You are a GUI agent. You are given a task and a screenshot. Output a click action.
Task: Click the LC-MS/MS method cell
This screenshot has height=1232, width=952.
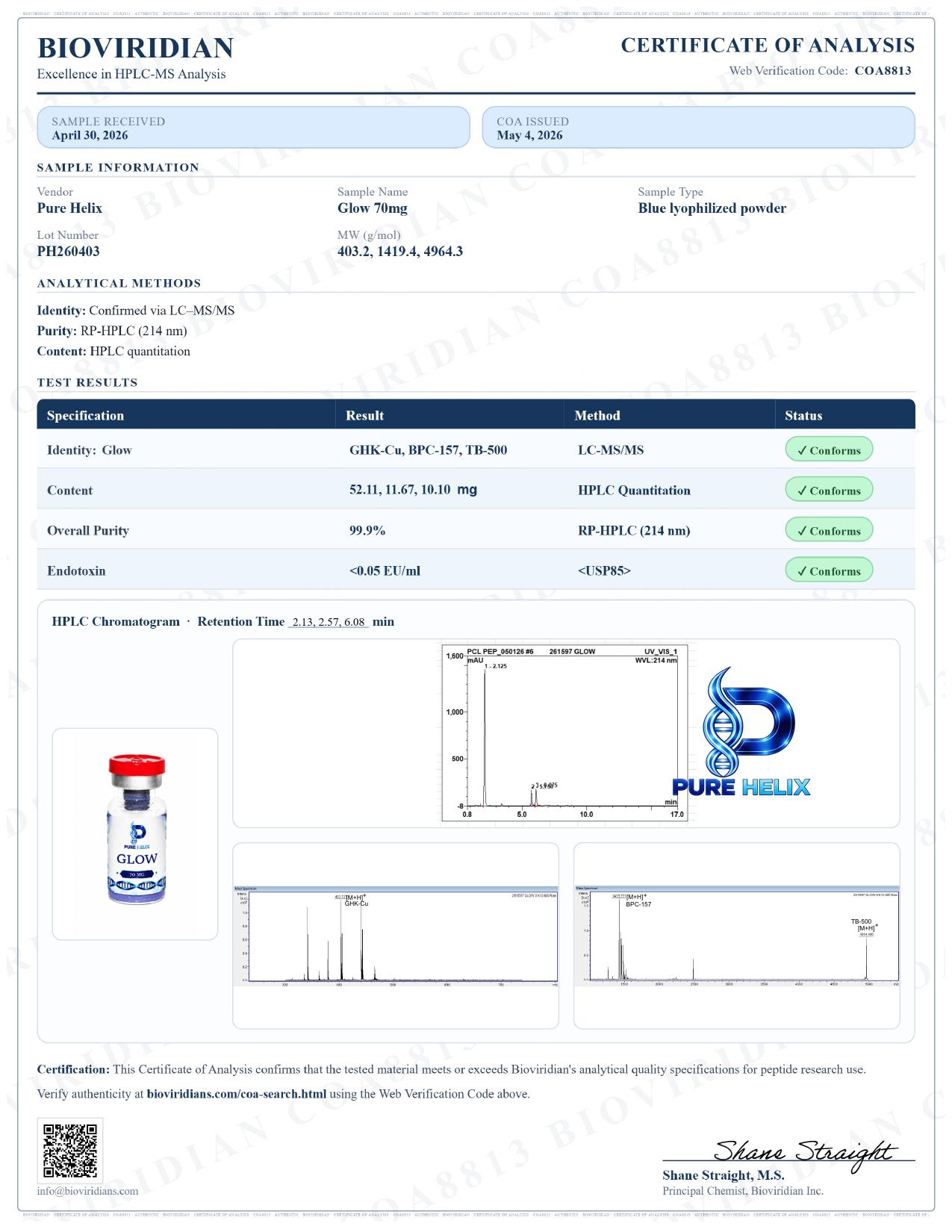pyautogui.click(x=611, y=449)
